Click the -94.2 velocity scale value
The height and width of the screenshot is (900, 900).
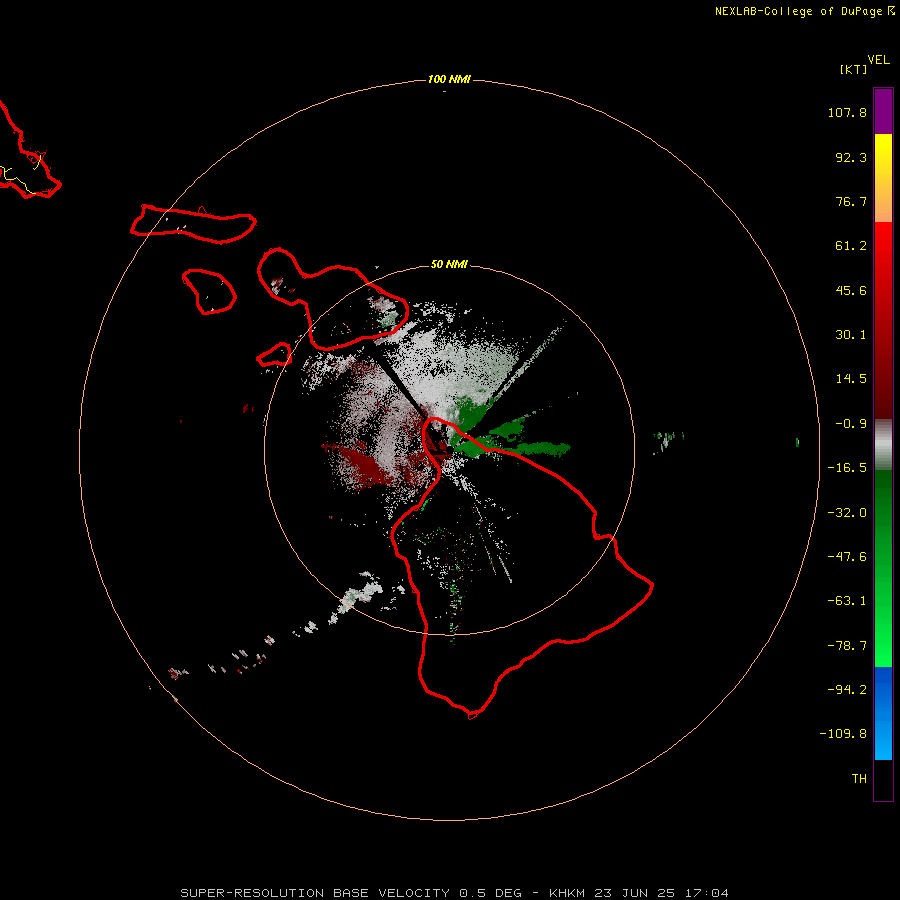847,689
